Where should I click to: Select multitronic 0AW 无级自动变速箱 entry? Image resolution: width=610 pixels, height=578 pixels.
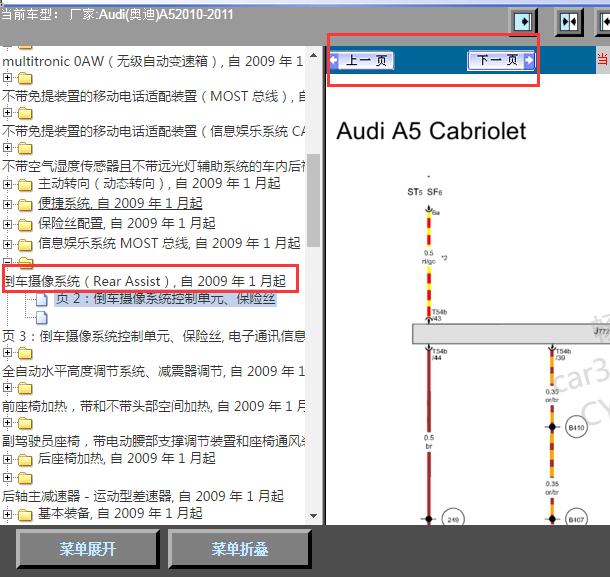(153, 61)
